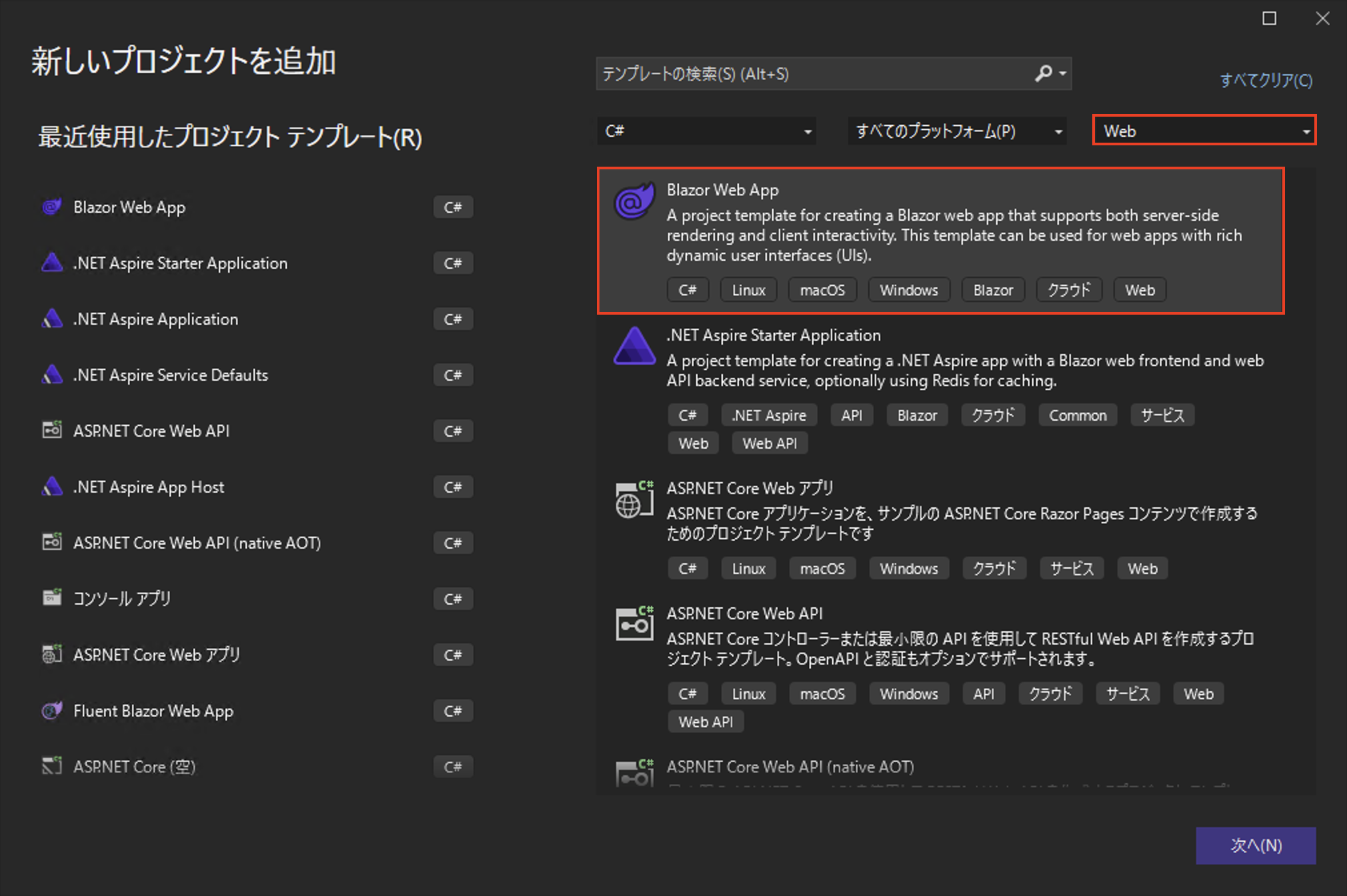Click the .NET Aspire Starter Application icon in the recent templates list

point(52,263)
